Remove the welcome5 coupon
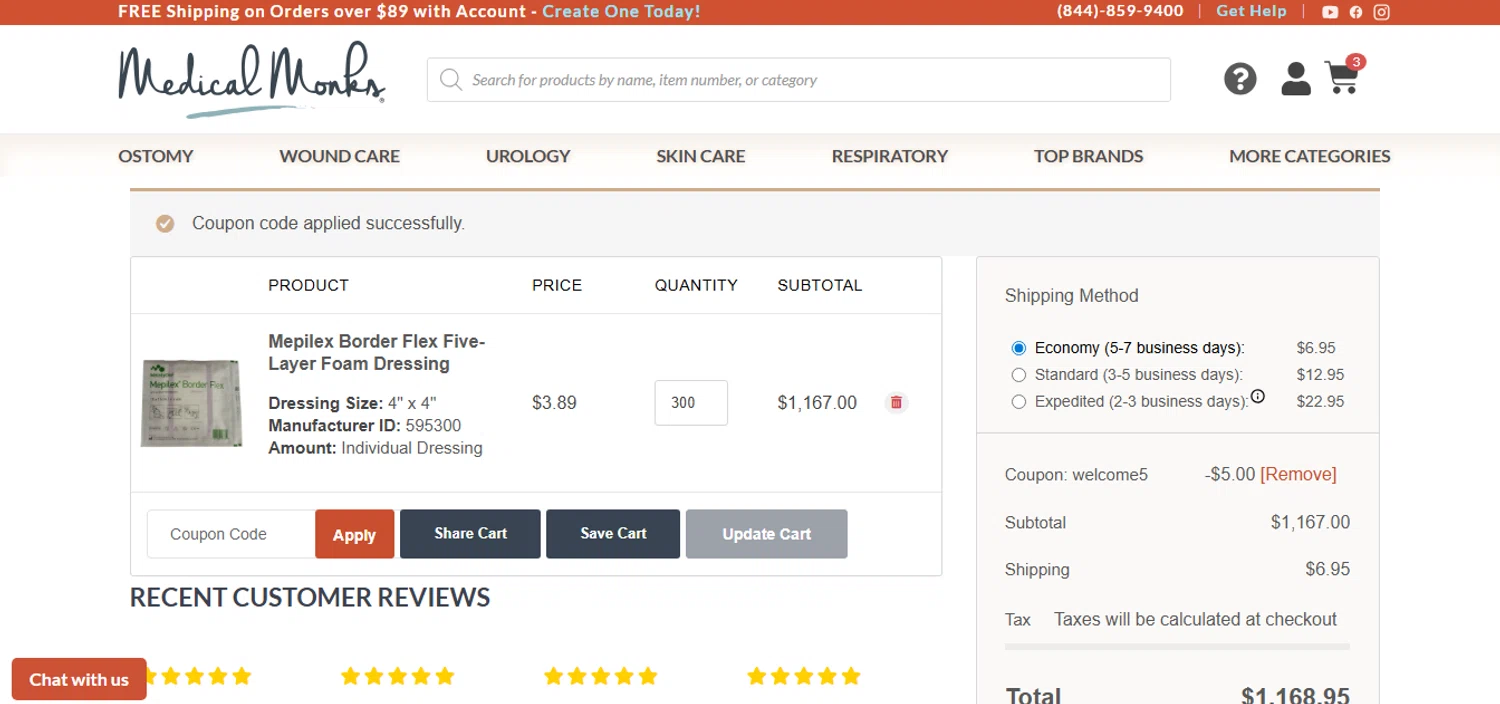This screenshot has width=1500, height=704. tap(1298, 475)
